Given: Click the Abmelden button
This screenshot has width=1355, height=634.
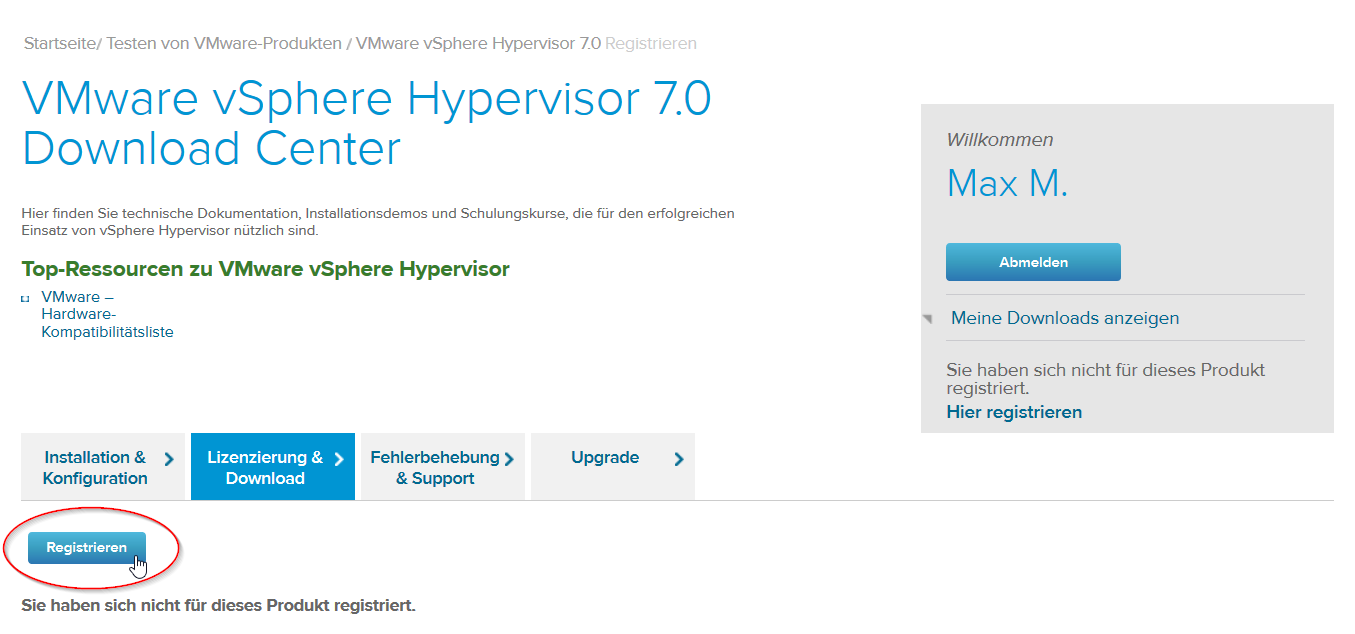Looking at the screenshot, I should (1032, 261).
